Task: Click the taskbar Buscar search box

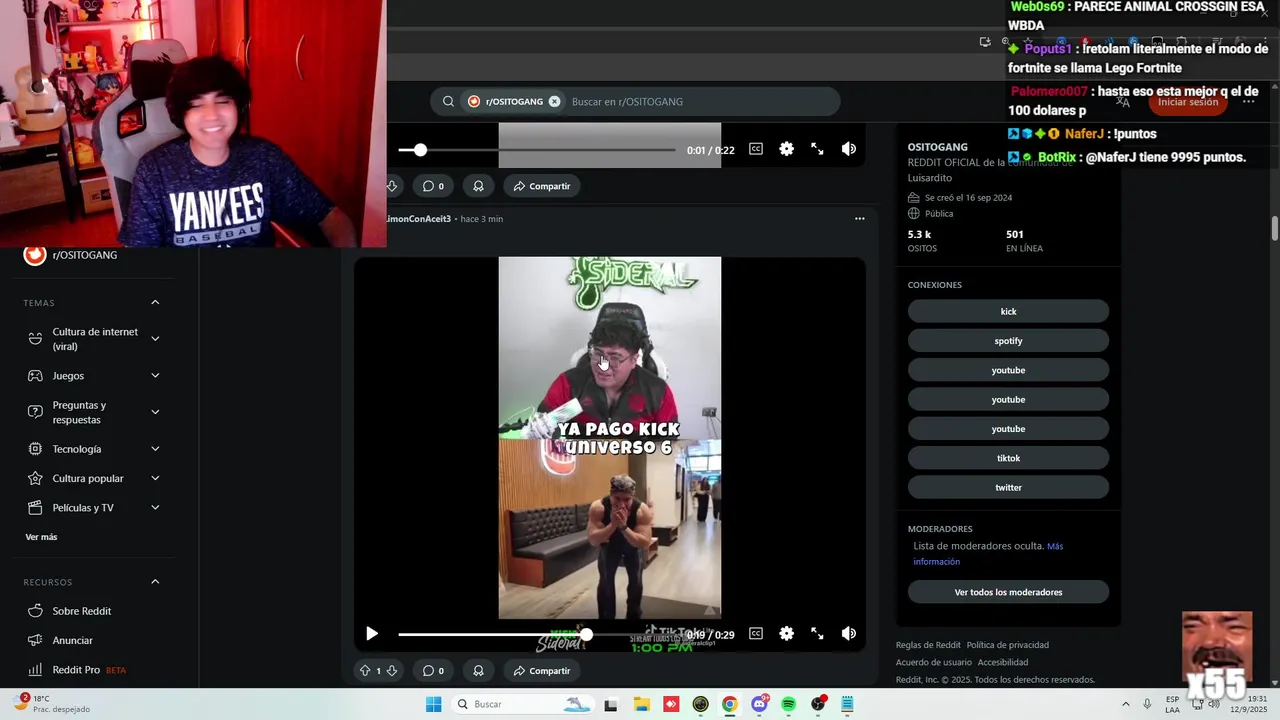Action: 521,704
